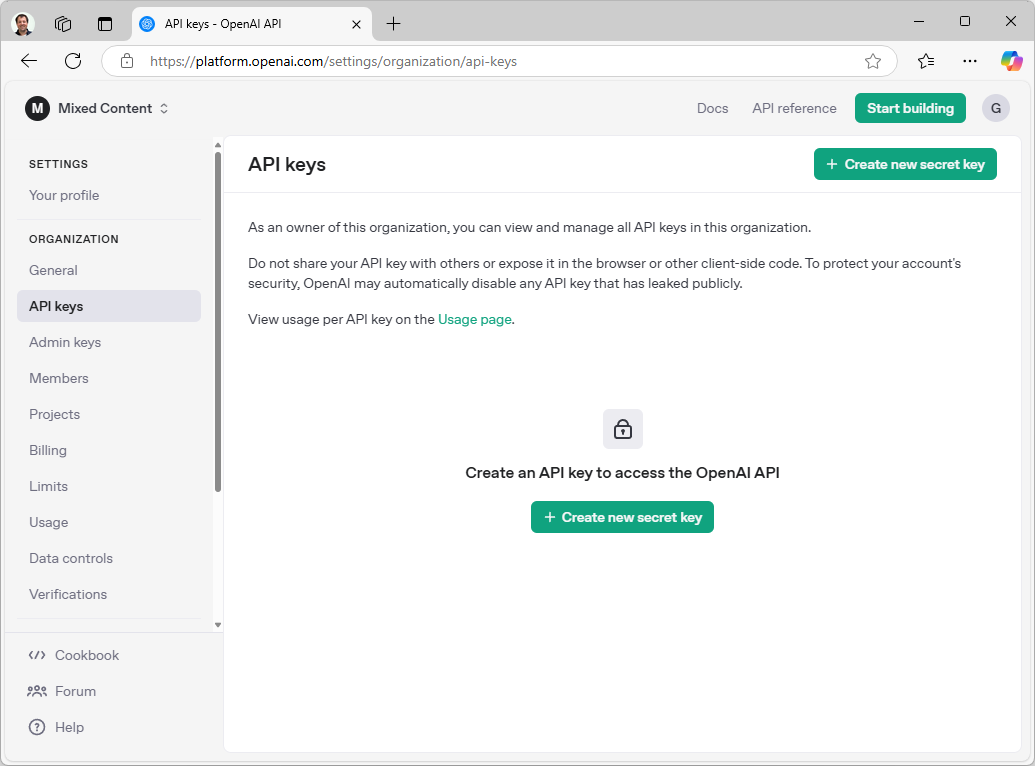Select API keys in the sidebar
This screenshot has width=1035, height=766.
(x=109, y=306)
